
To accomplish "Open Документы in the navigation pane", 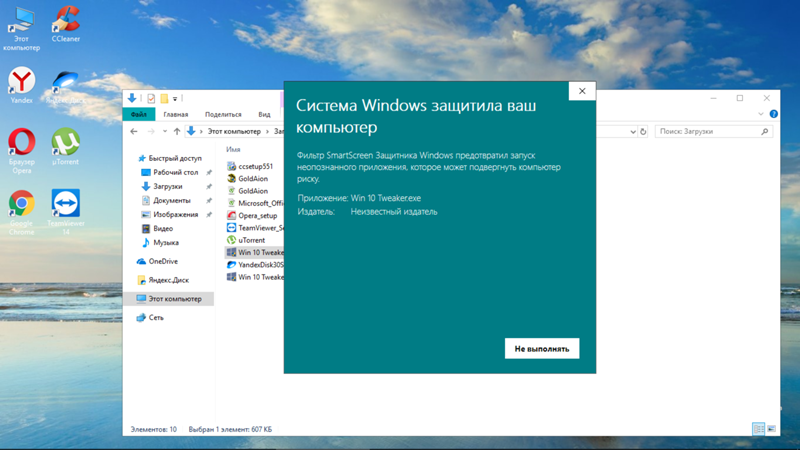I will [x=171, y=201].
